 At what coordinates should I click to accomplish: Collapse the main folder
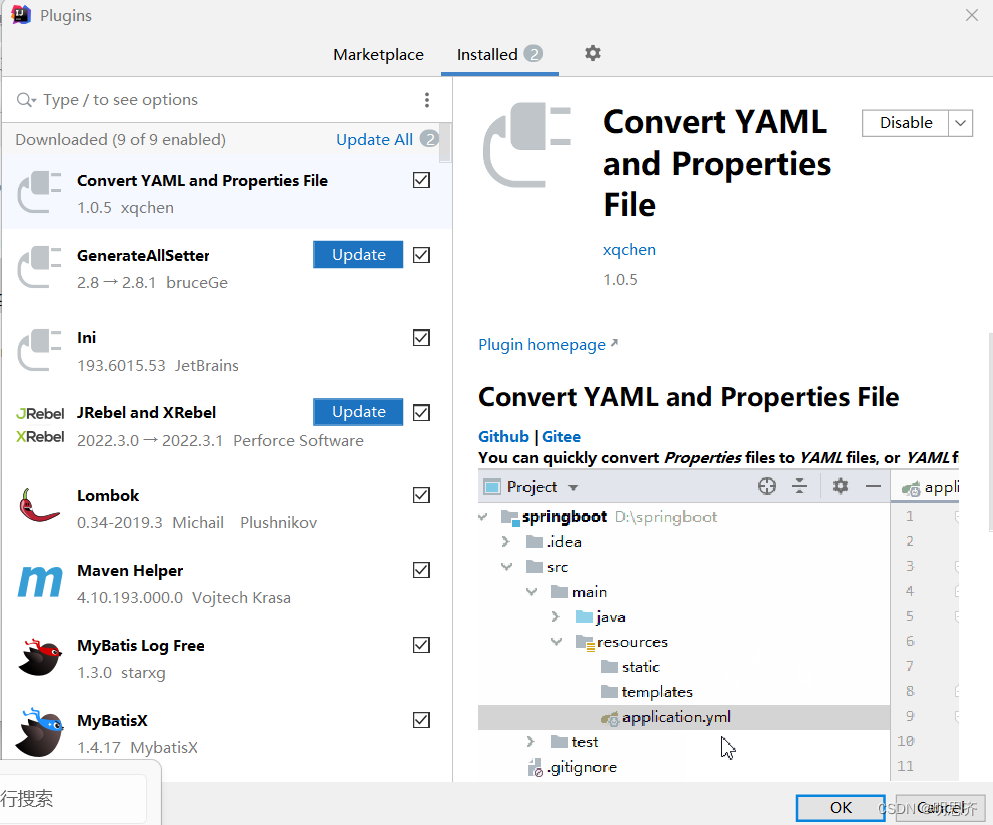click(531, 592)
